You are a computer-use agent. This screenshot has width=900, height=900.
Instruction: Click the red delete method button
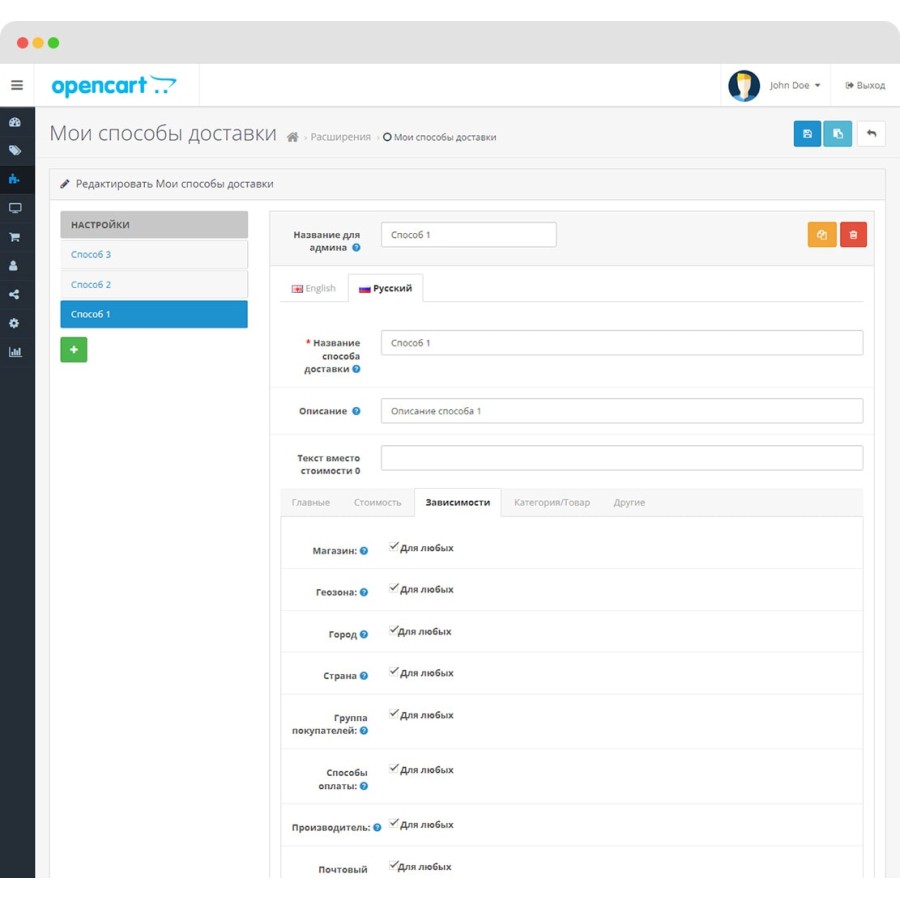point(854,235)
